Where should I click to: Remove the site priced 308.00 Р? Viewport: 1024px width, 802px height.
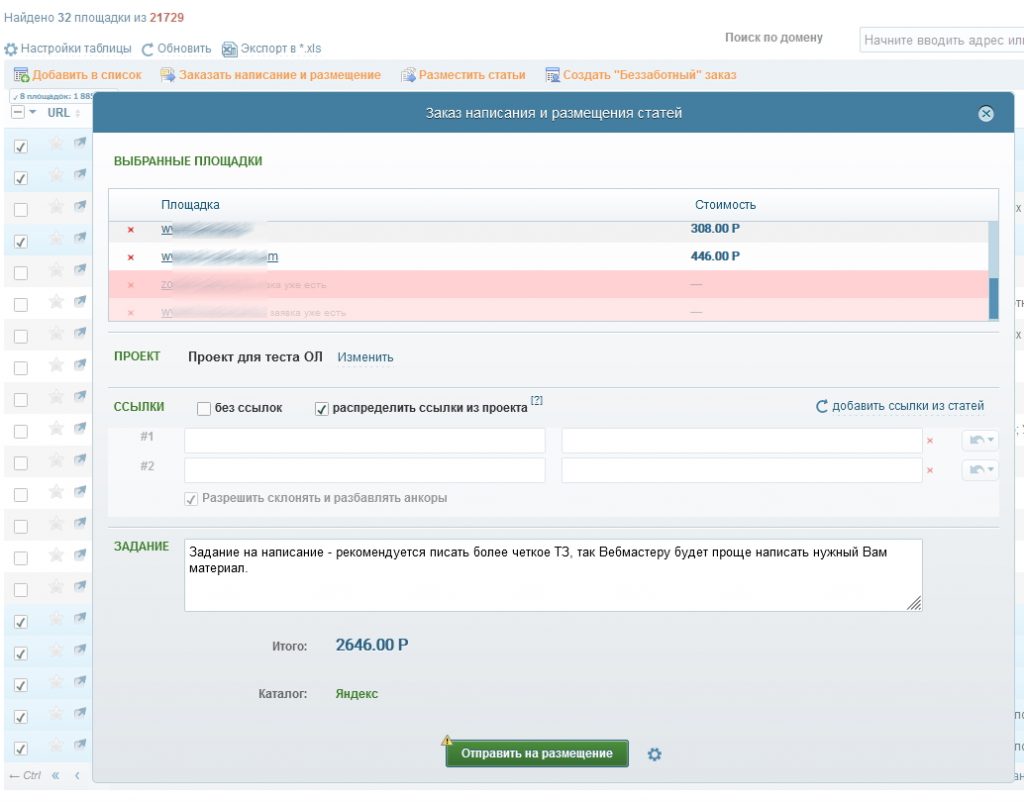click(x=131, y=230)
